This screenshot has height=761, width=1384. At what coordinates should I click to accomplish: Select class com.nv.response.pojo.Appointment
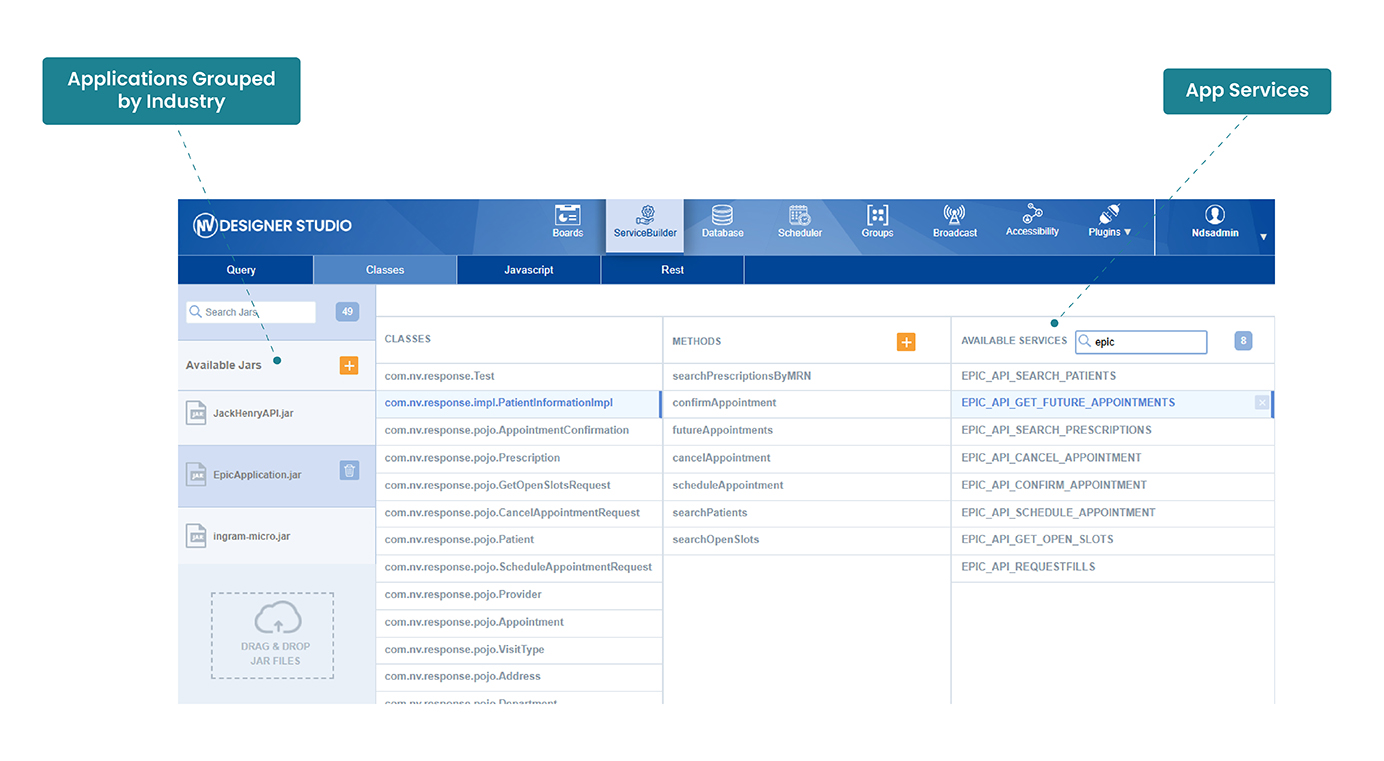click(x=519, y=622)
